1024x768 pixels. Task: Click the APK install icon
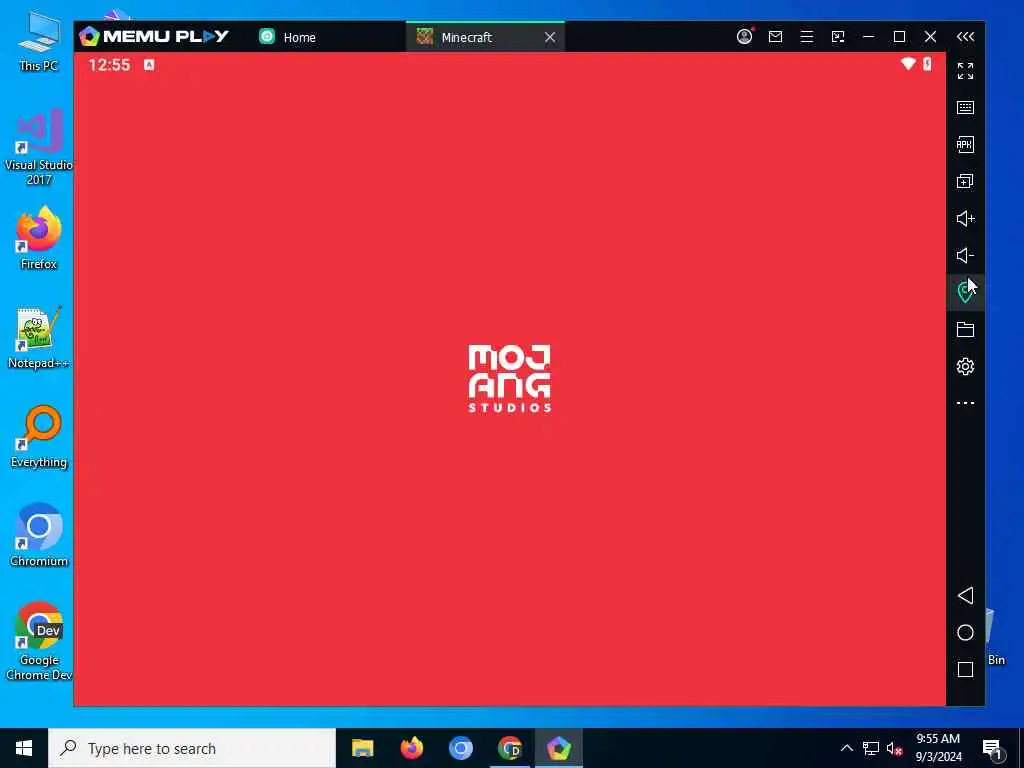965,144
